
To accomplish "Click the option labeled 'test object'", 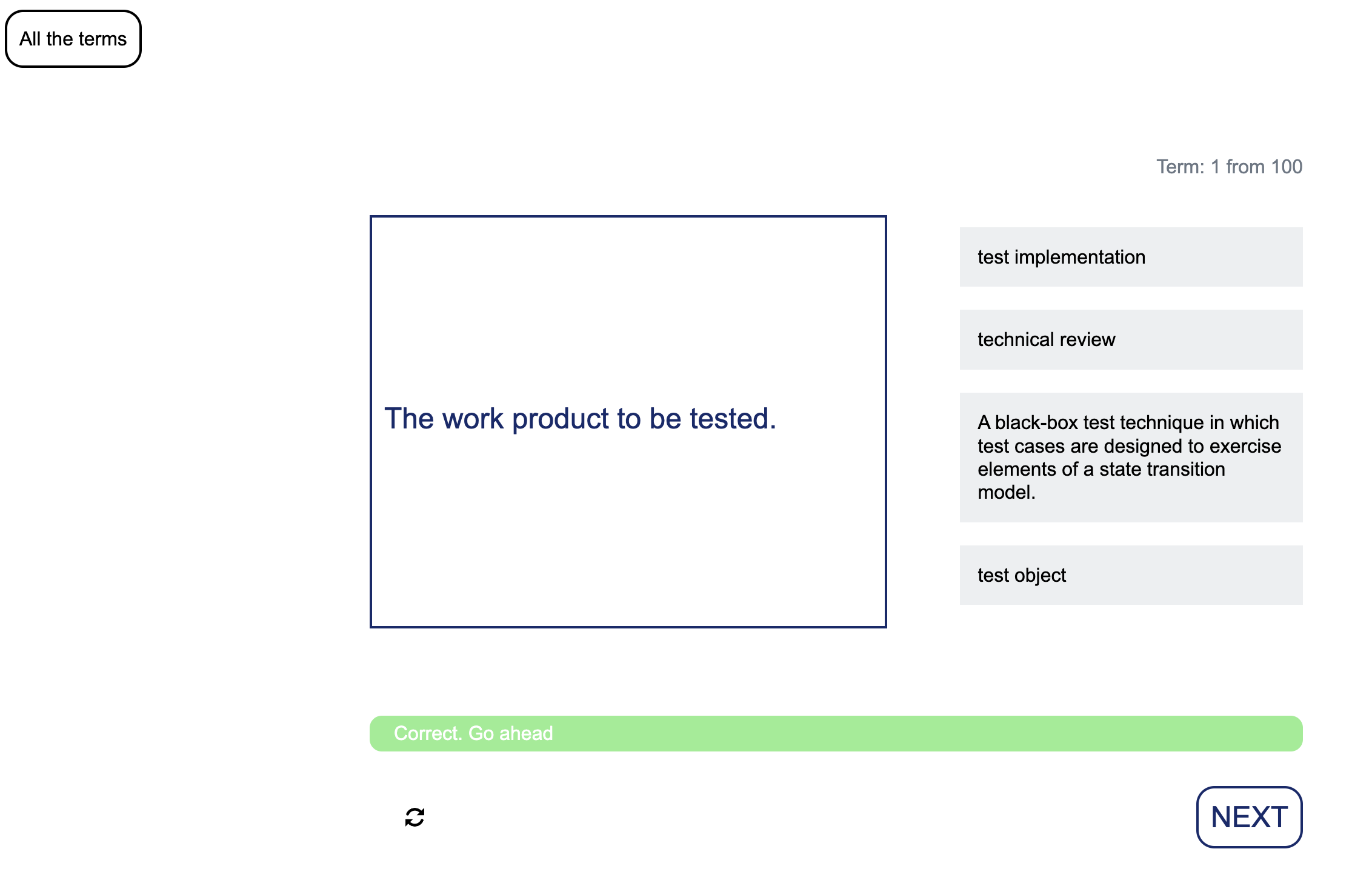I will click(x=1131, y=575).
